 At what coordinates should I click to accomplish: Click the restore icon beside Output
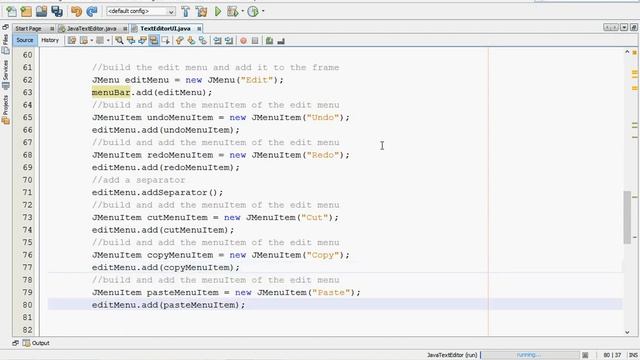point(16,343)
